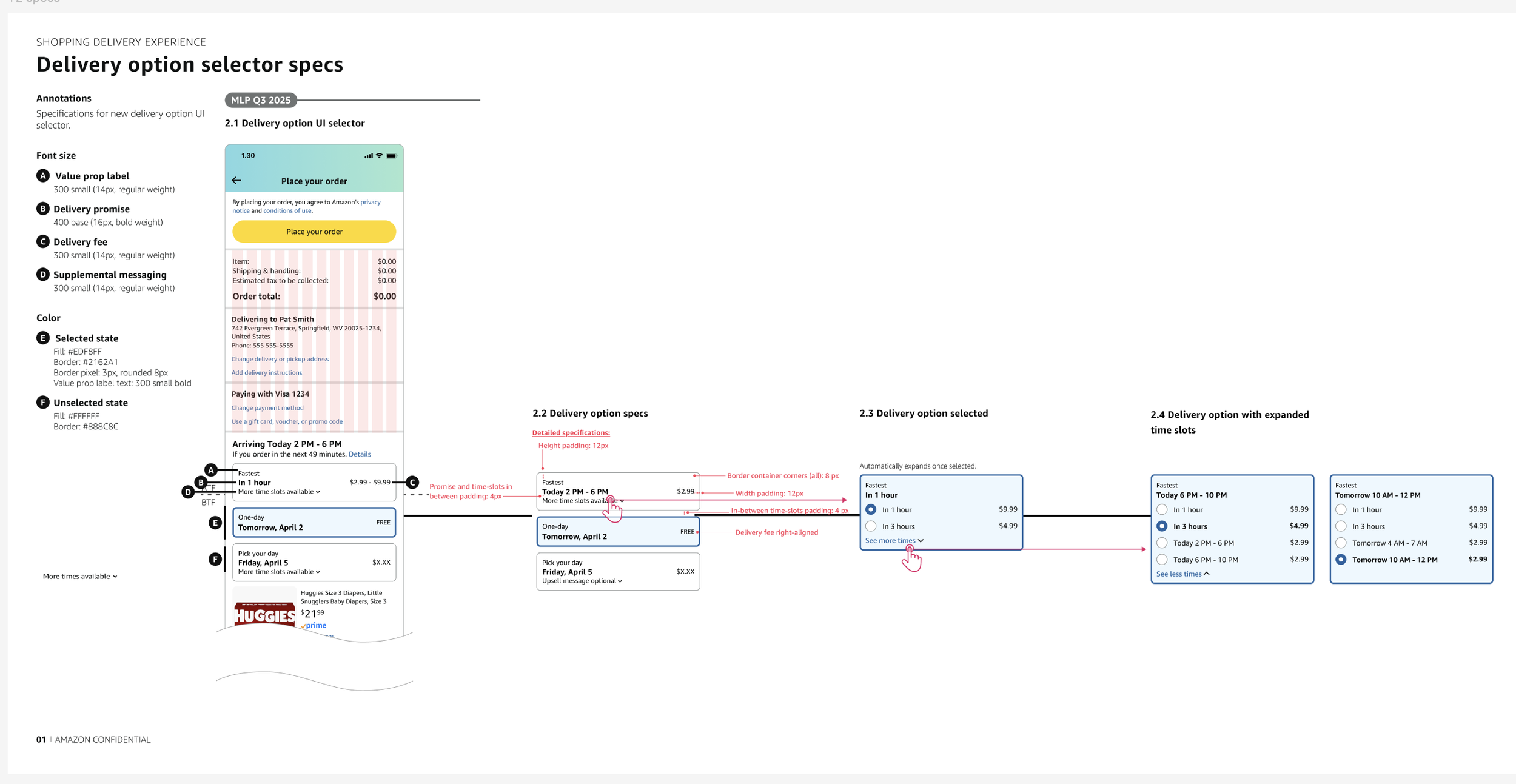The width and height of the screenshot is (1516, 784).
Task: Click circle D marker in Font size legend
Action: (x=42, y=275)
